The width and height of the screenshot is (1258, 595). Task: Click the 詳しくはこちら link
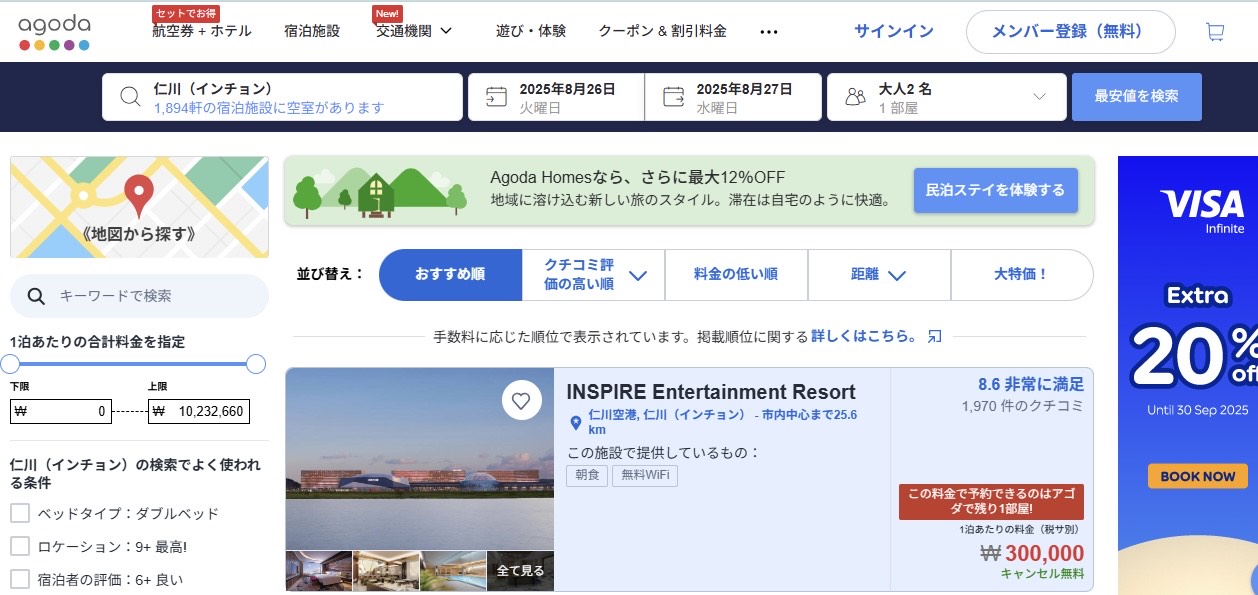(864, 336)
